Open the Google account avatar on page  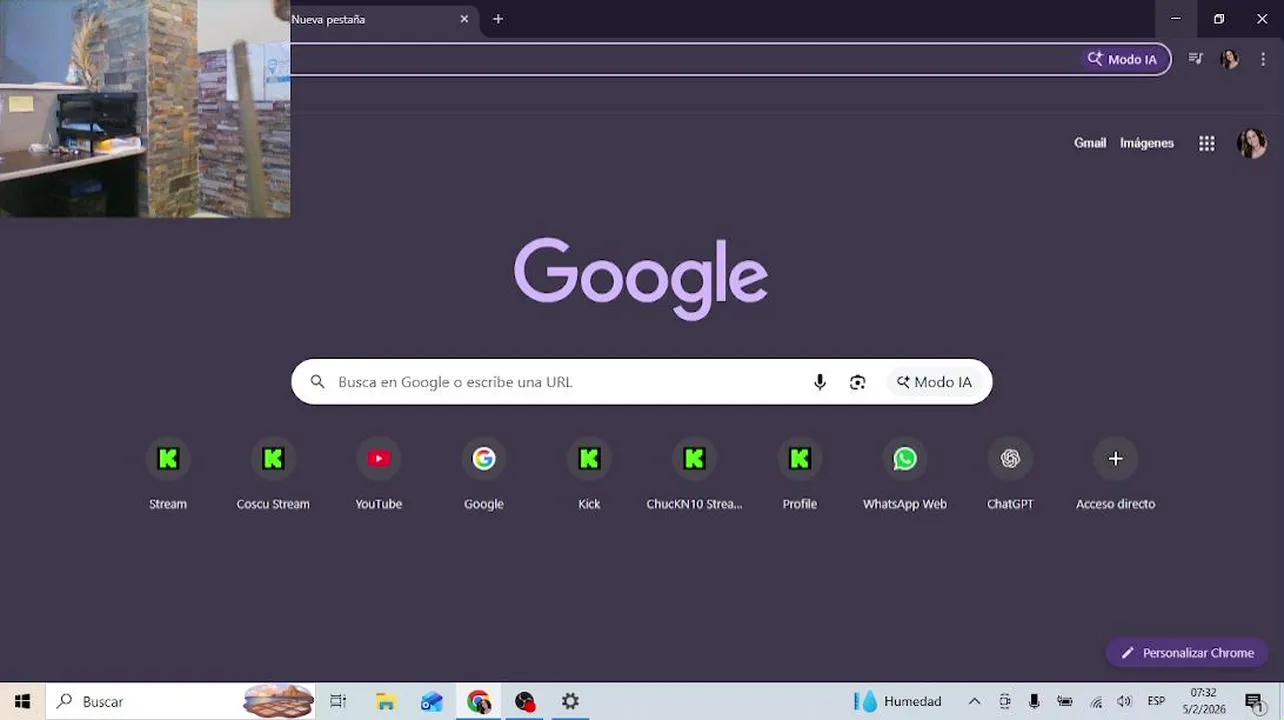pyautogui.click(x=1251, y=143)
